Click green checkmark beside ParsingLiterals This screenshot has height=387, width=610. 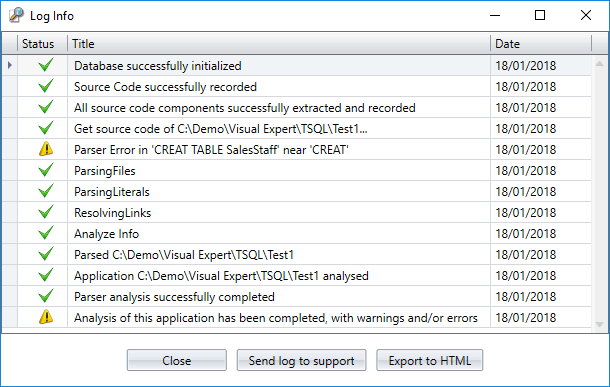click(46, 191)
